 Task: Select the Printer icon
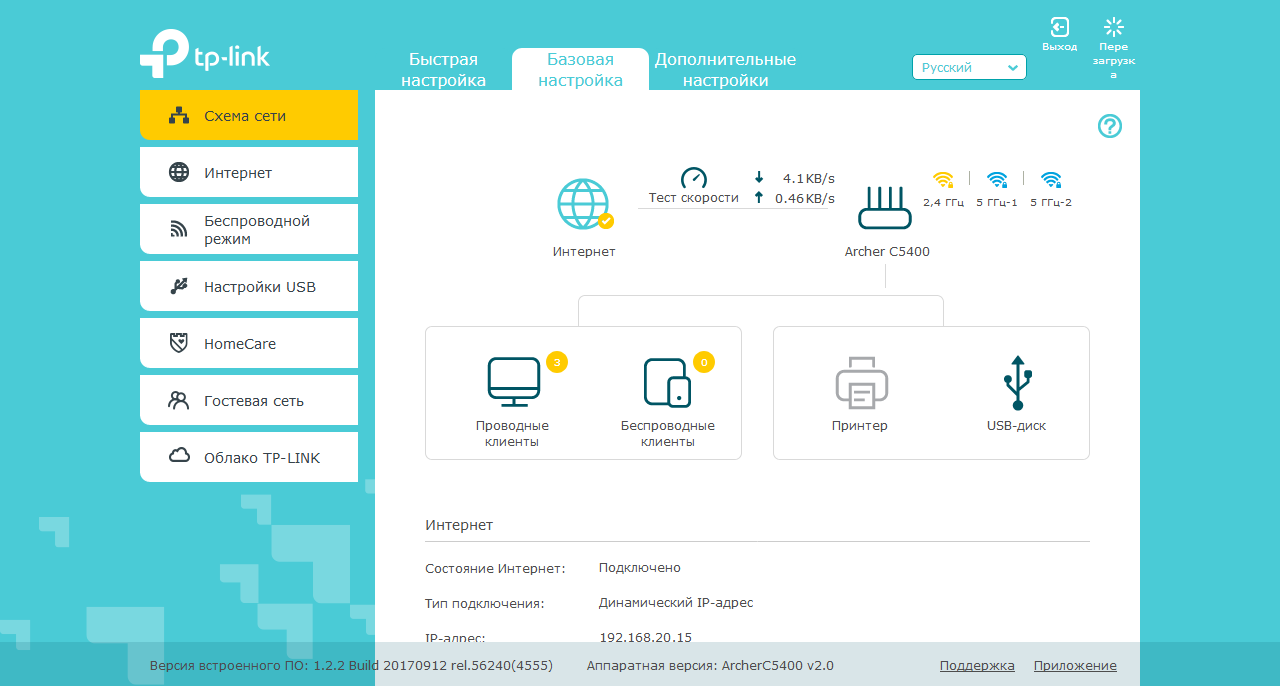pyautogui.click(x=861, y=382)
